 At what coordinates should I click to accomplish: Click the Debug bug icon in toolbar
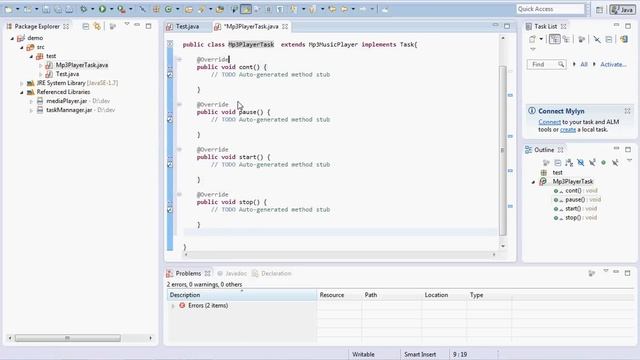click(x=84, y=9)
